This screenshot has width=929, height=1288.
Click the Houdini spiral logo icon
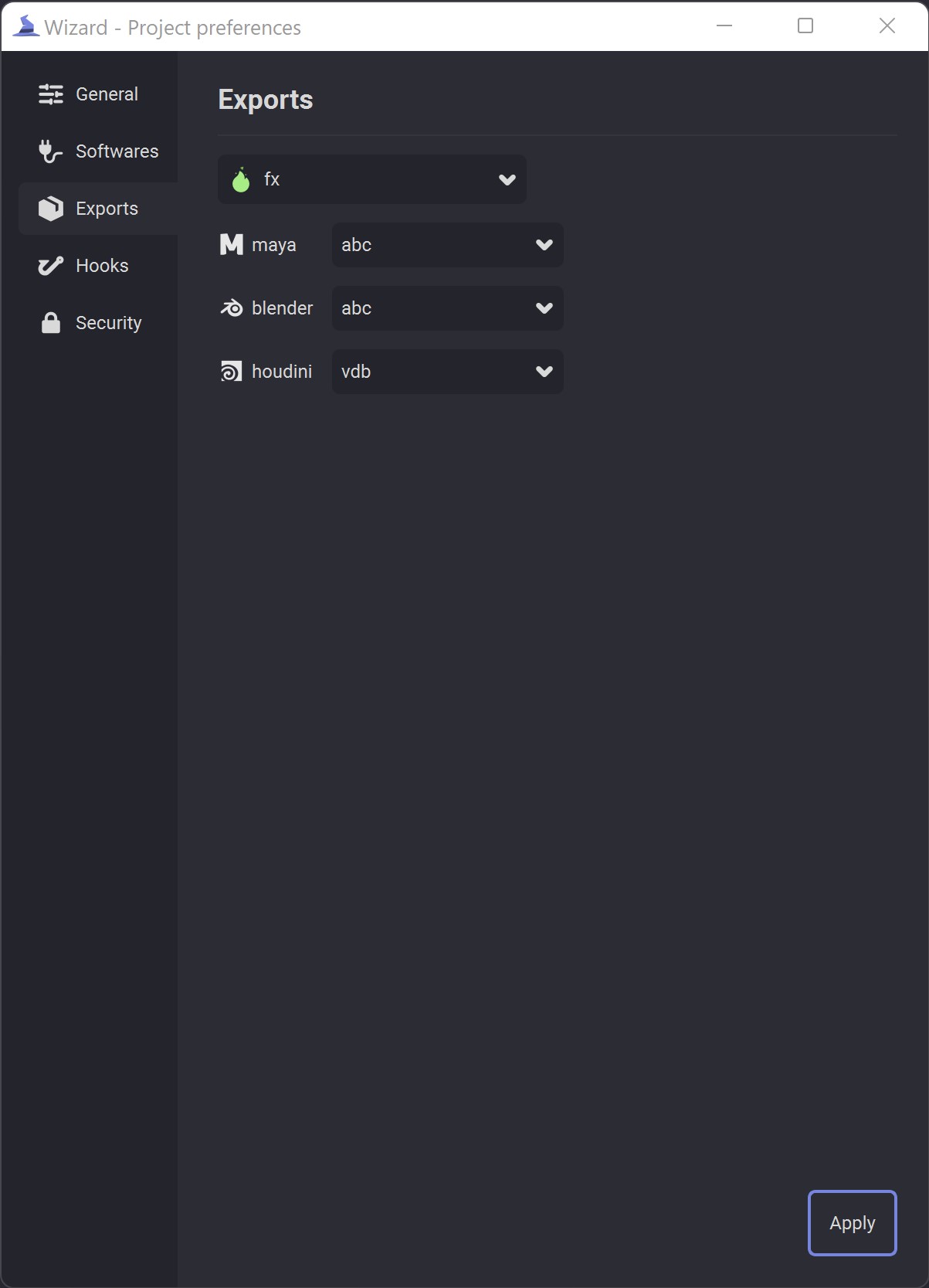(232, 372)
